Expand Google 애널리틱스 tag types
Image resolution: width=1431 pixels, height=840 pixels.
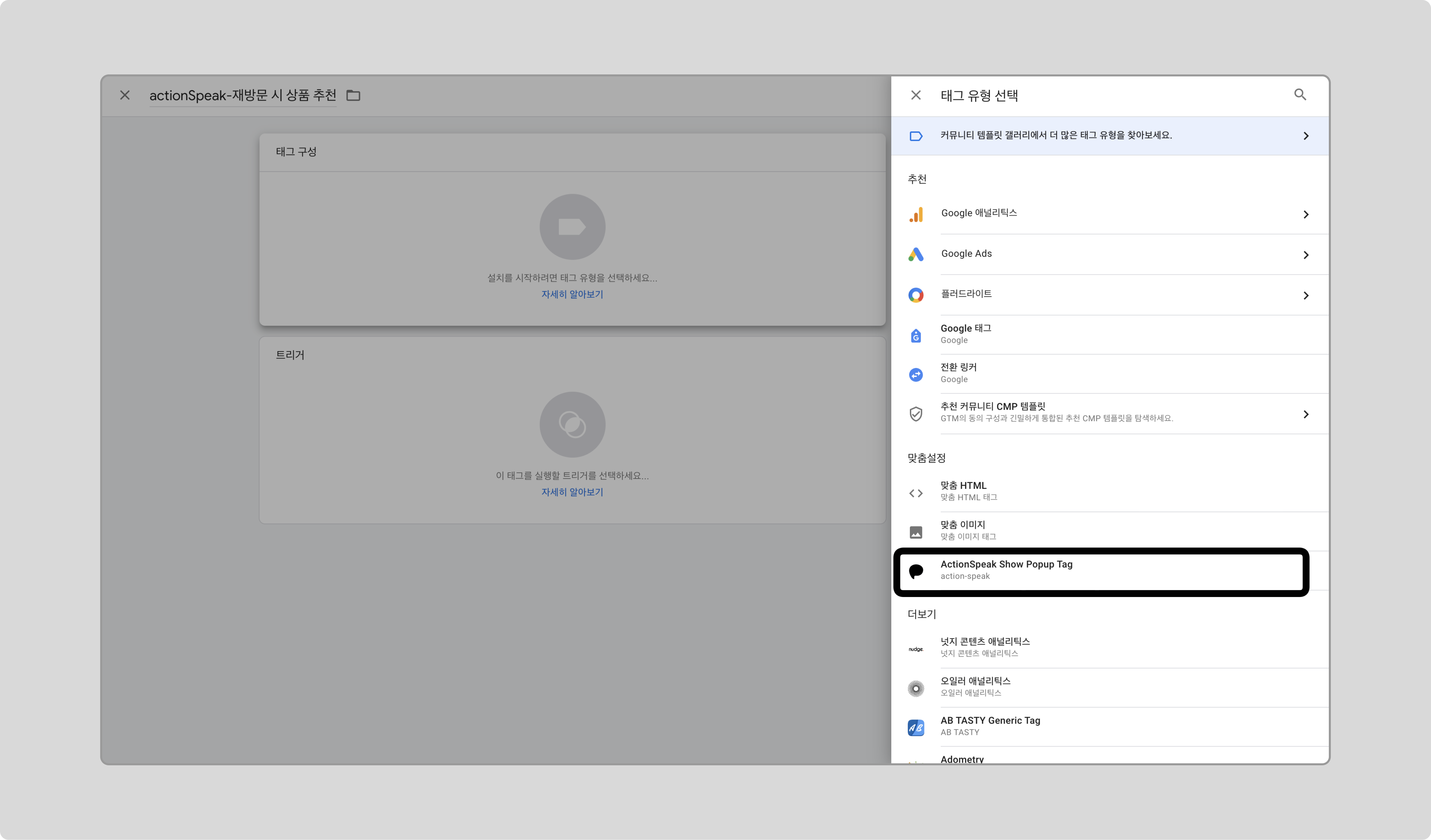click(x=1306, y=215)
